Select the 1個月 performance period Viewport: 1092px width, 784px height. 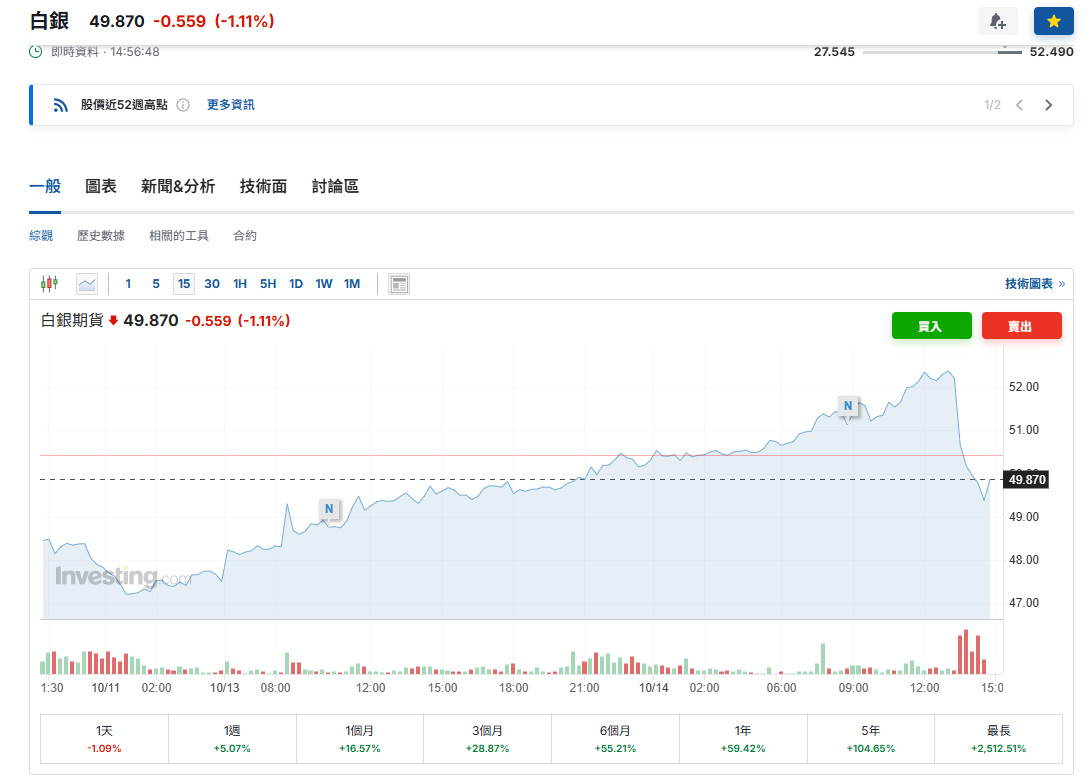tap(360, 739)
